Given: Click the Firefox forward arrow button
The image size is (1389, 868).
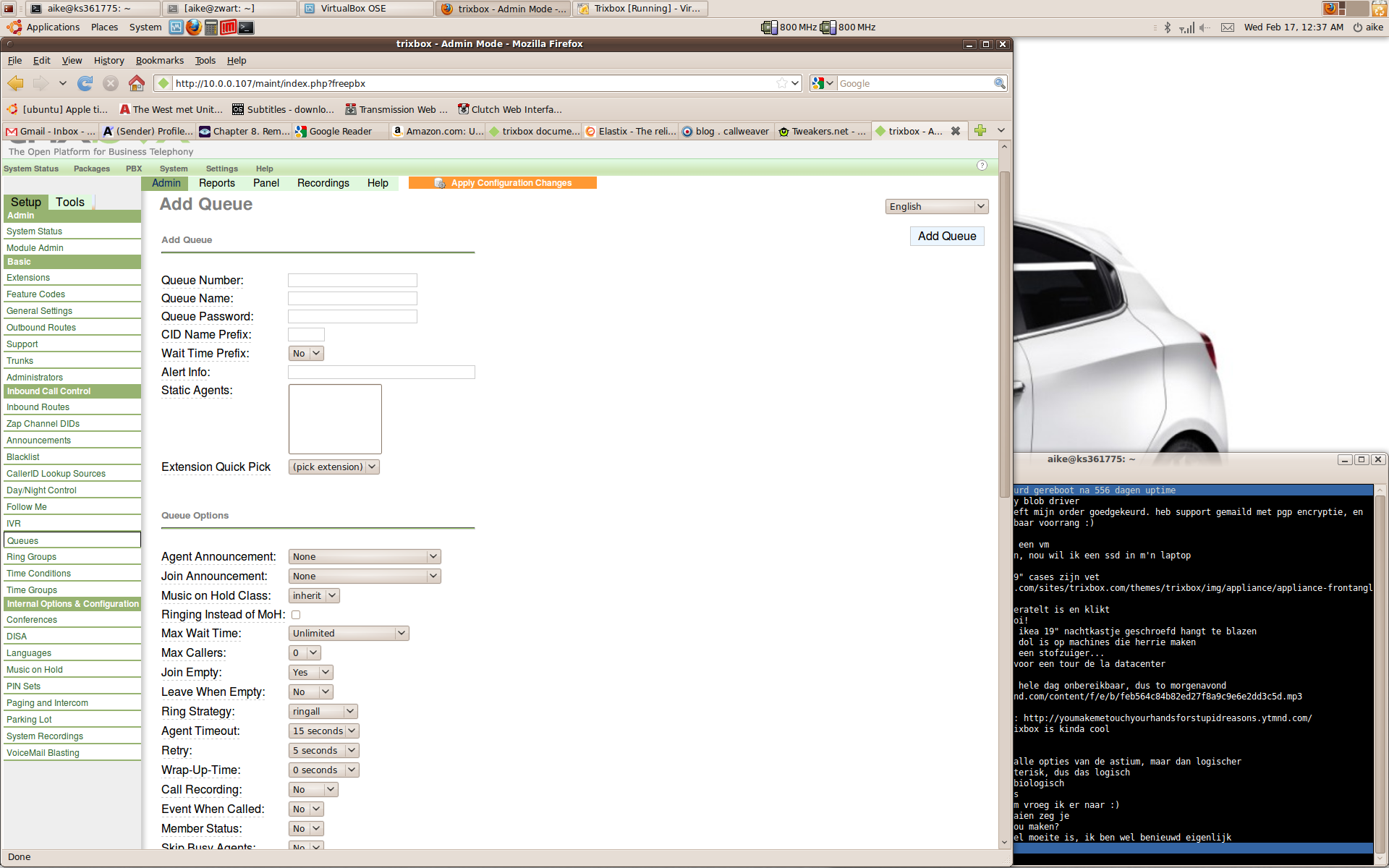Looking at the screenshot, I should pyautogui.click(x=41, y=83).
